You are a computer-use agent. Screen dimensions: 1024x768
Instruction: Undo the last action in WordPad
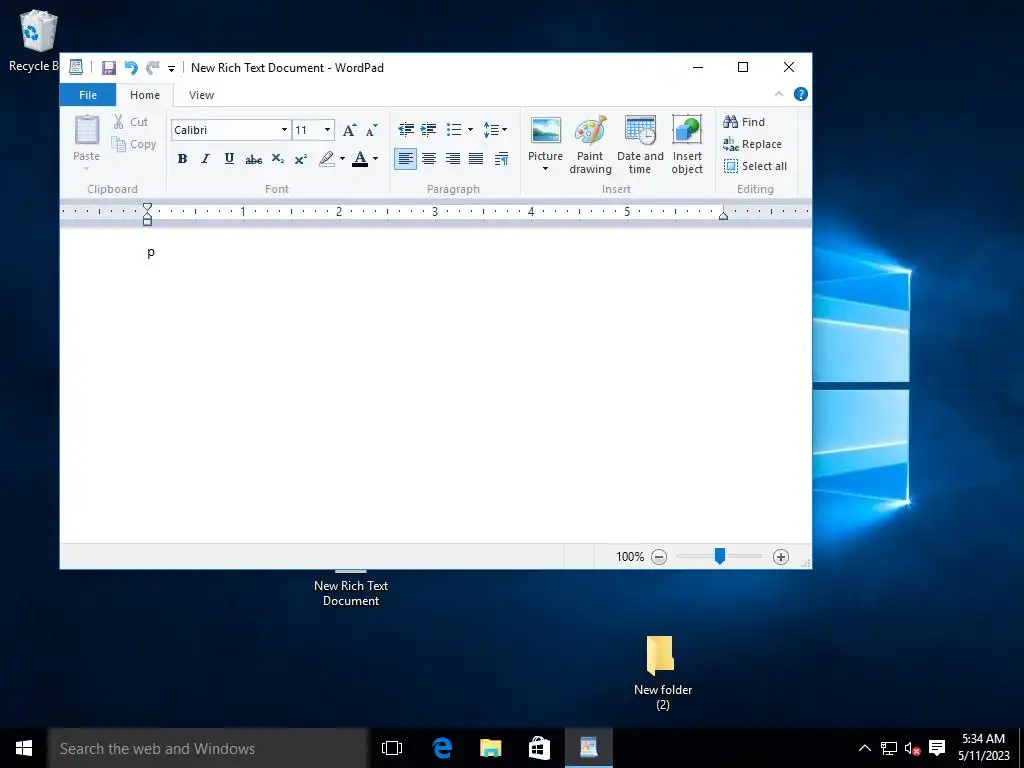(x=131, y=68)
